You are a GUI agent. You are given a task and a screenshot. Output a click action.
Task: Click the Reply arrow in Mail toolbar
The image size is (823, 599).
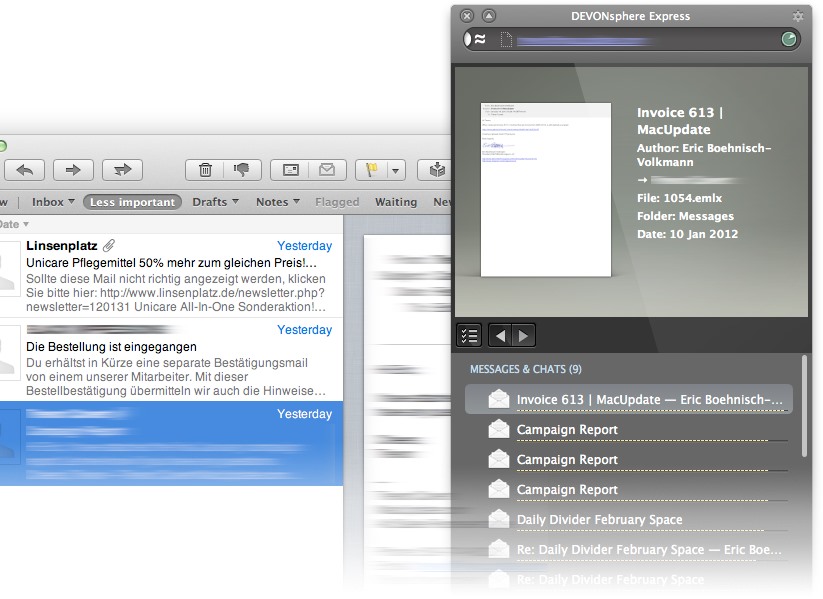tap(25, 170)
